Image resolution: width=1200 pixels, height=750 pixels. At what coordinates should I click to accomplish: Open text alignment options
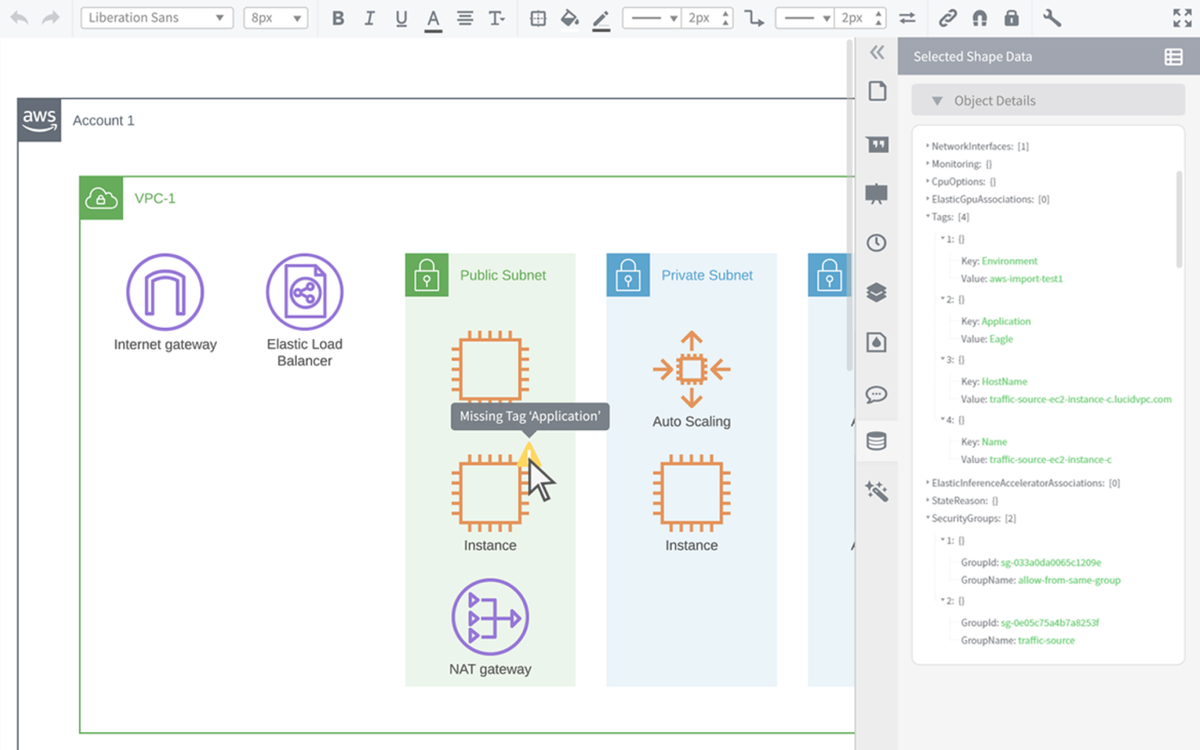coord(465,18)
